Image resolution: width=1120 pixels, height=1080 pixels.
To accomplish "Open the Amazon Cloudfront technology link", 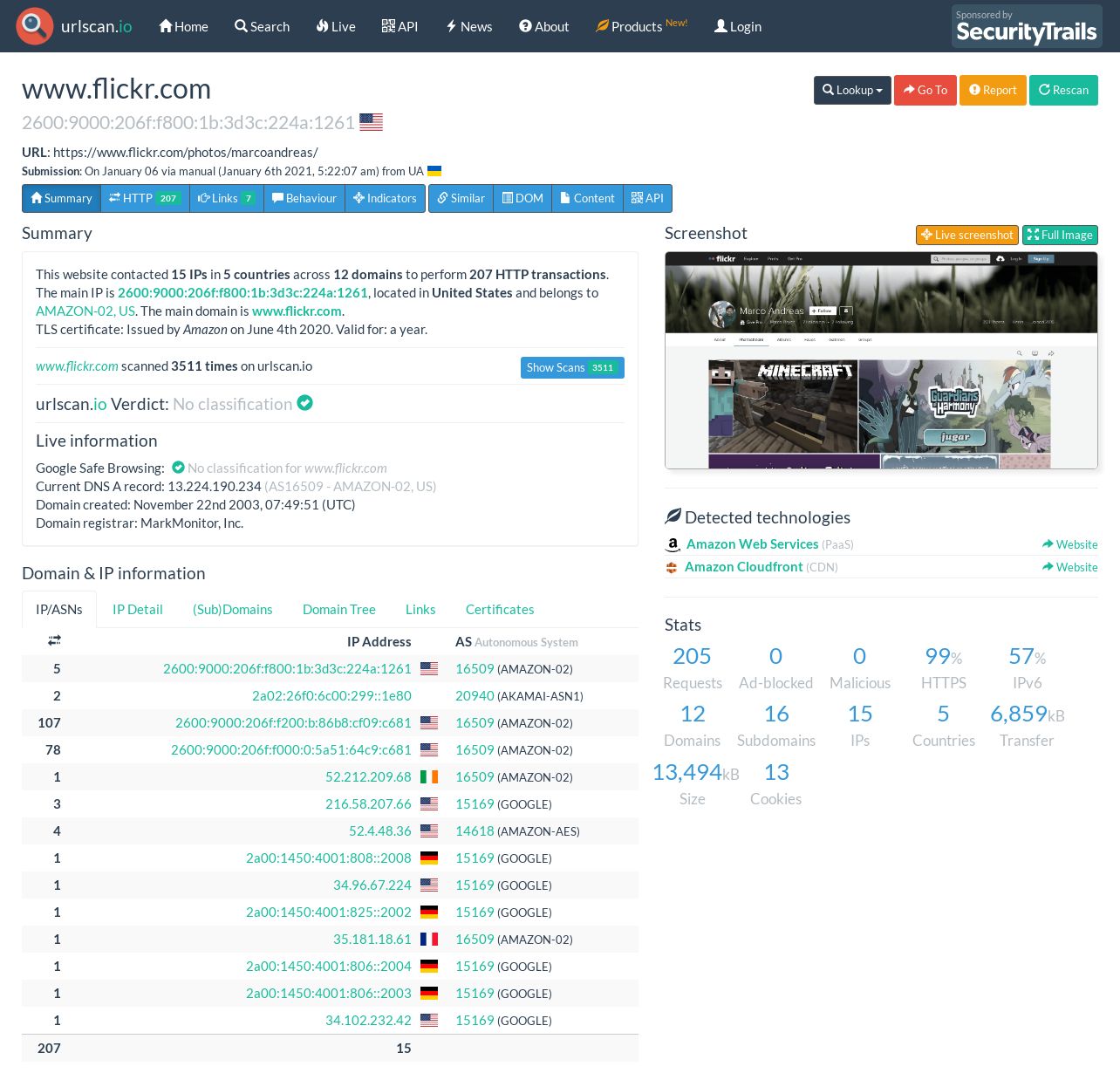I will pyautogui.click(x=743, y=567).
